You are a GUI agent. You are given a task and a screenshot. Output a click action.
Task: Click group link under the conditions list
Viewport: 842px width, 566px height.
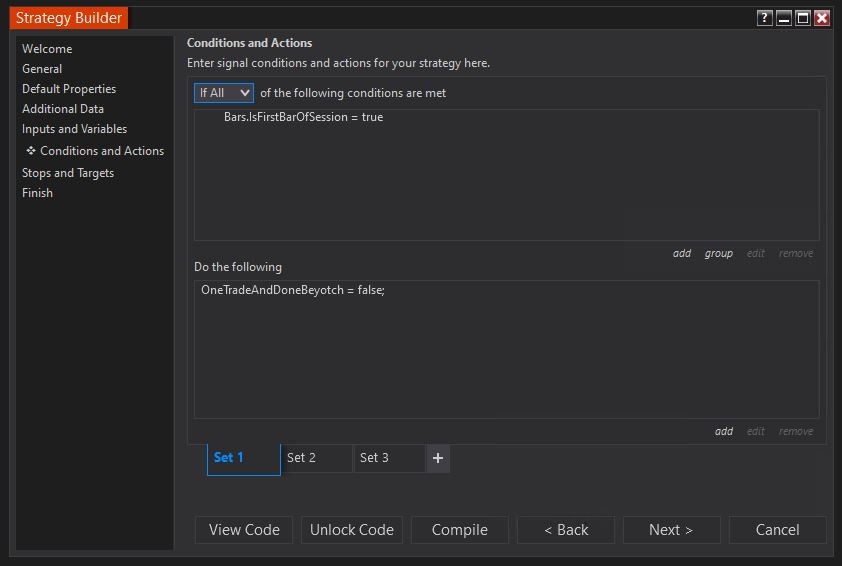pyautogui.click(x=718, y=254)
